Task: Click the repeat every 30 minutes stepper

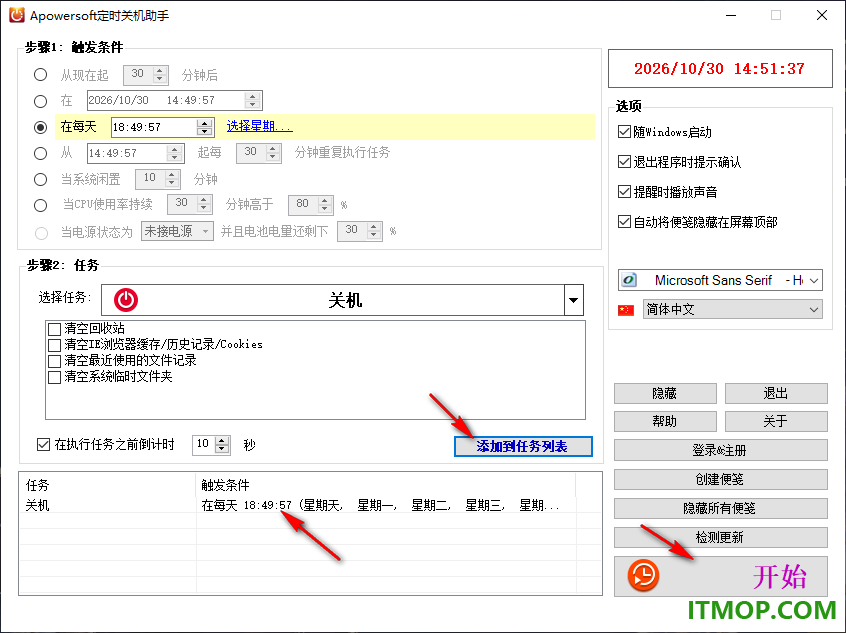Action: pyautogui.click(x=273, y=153)
